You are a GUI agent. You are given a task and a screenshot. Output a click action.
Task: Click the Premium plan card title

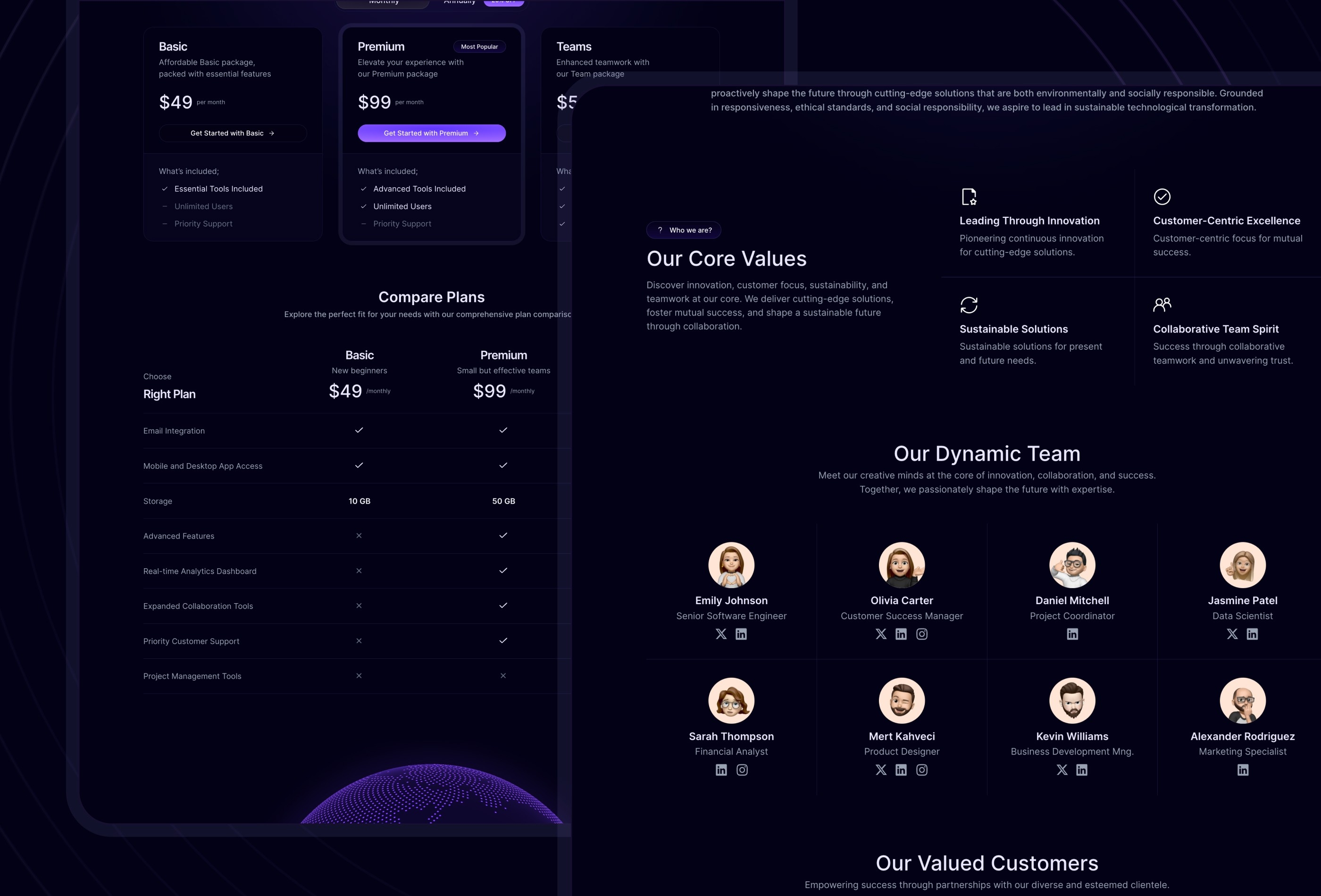click(381, 47)
